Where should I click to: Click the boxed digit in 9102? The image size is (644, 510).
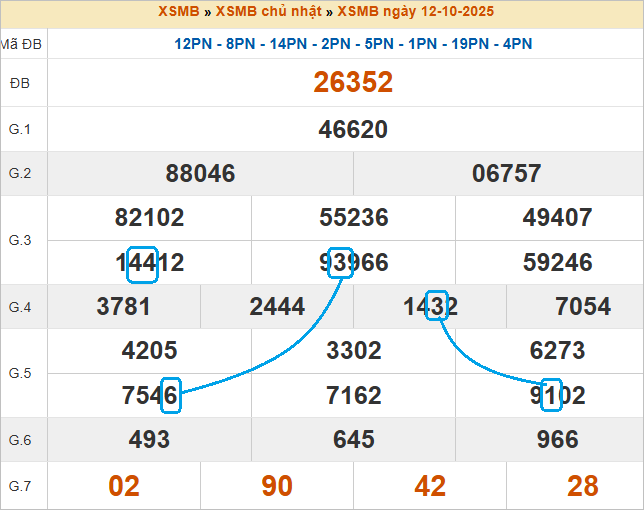551,395
